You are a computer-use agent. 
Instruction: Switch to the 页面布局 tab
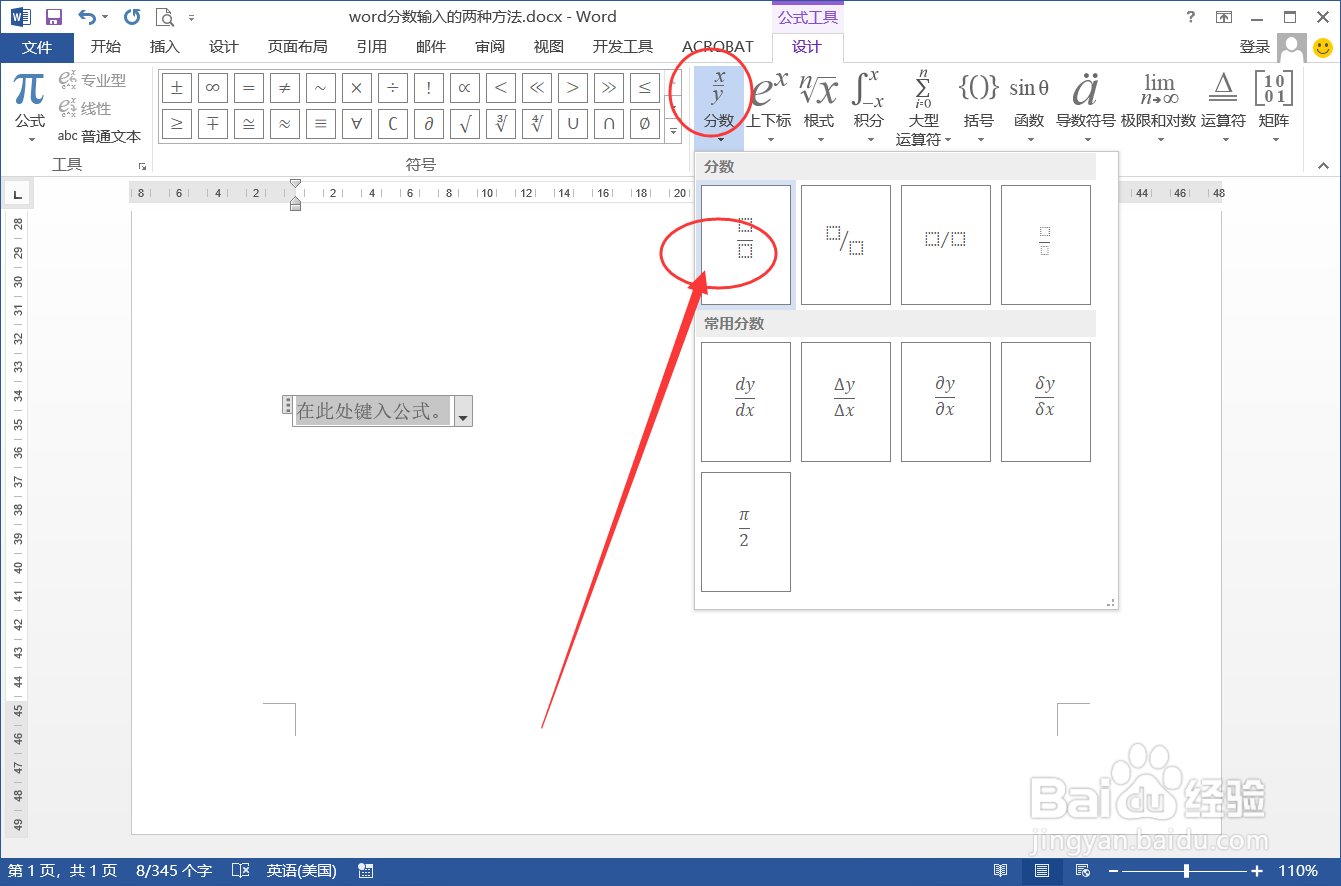pyautogui.click(x=297, y=47)
